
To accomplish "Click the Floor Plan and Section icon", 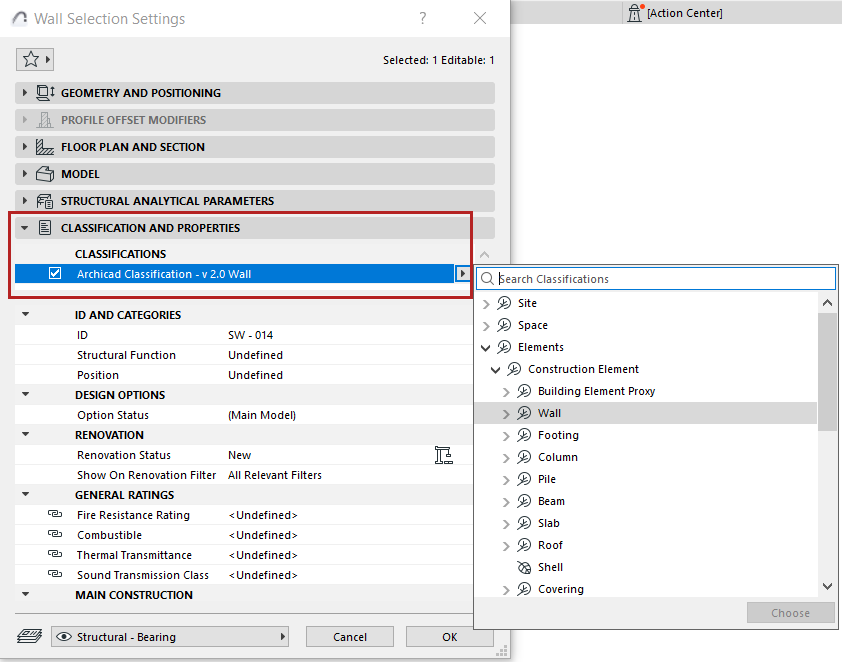I will point(45,147).
